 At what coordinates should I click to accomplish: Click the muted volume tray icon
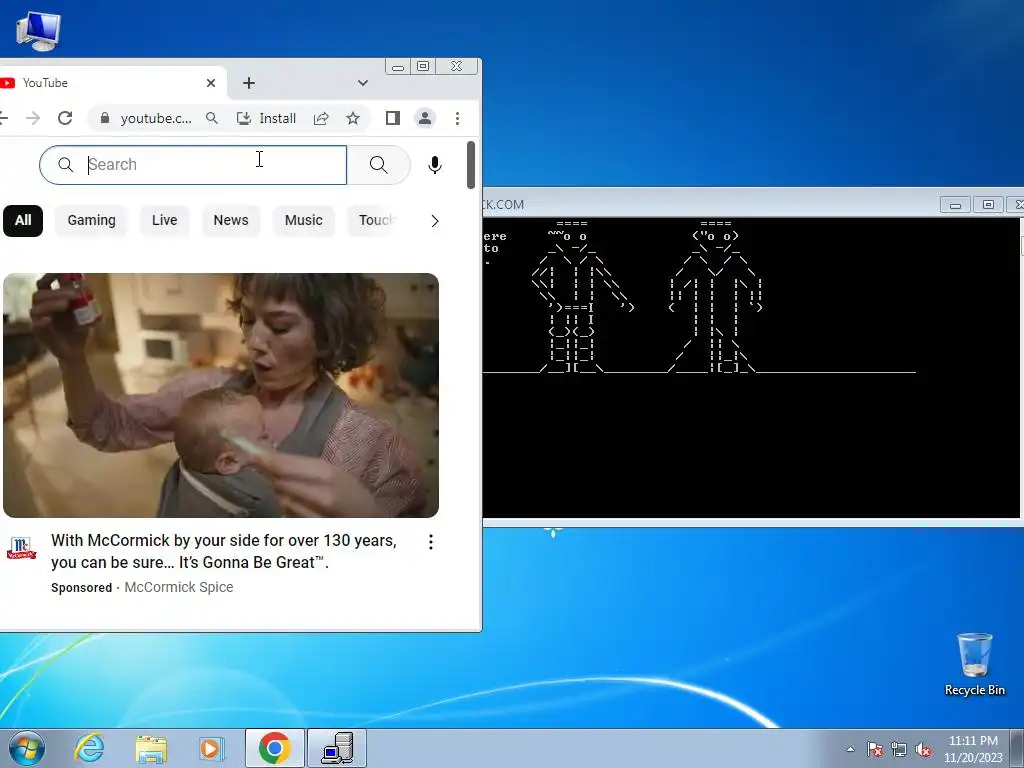tap(923, 749)
